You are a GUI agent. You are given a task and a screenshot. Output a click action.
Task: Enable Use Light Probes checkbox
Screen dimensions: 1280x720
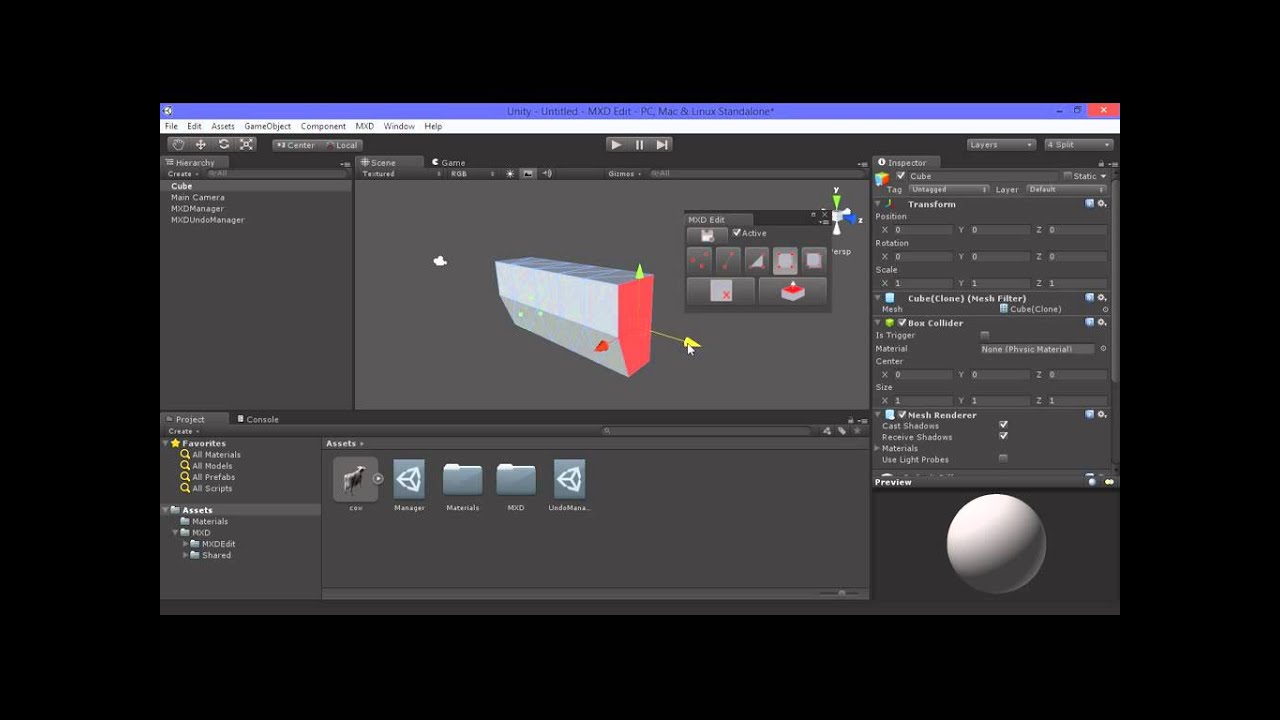[1003, 459]
